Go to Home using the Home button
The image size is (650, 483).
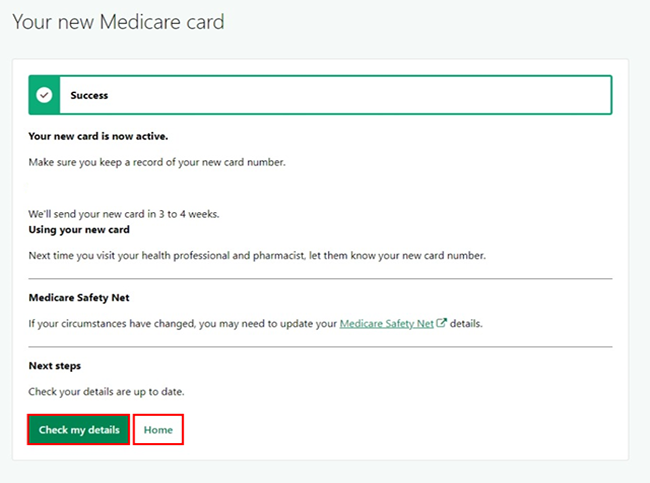pos(158,430)
